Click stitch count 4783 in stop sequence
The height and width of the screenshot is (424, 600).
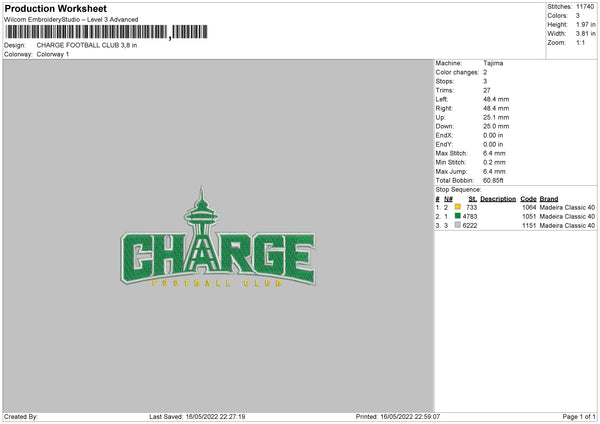[470, 217]
